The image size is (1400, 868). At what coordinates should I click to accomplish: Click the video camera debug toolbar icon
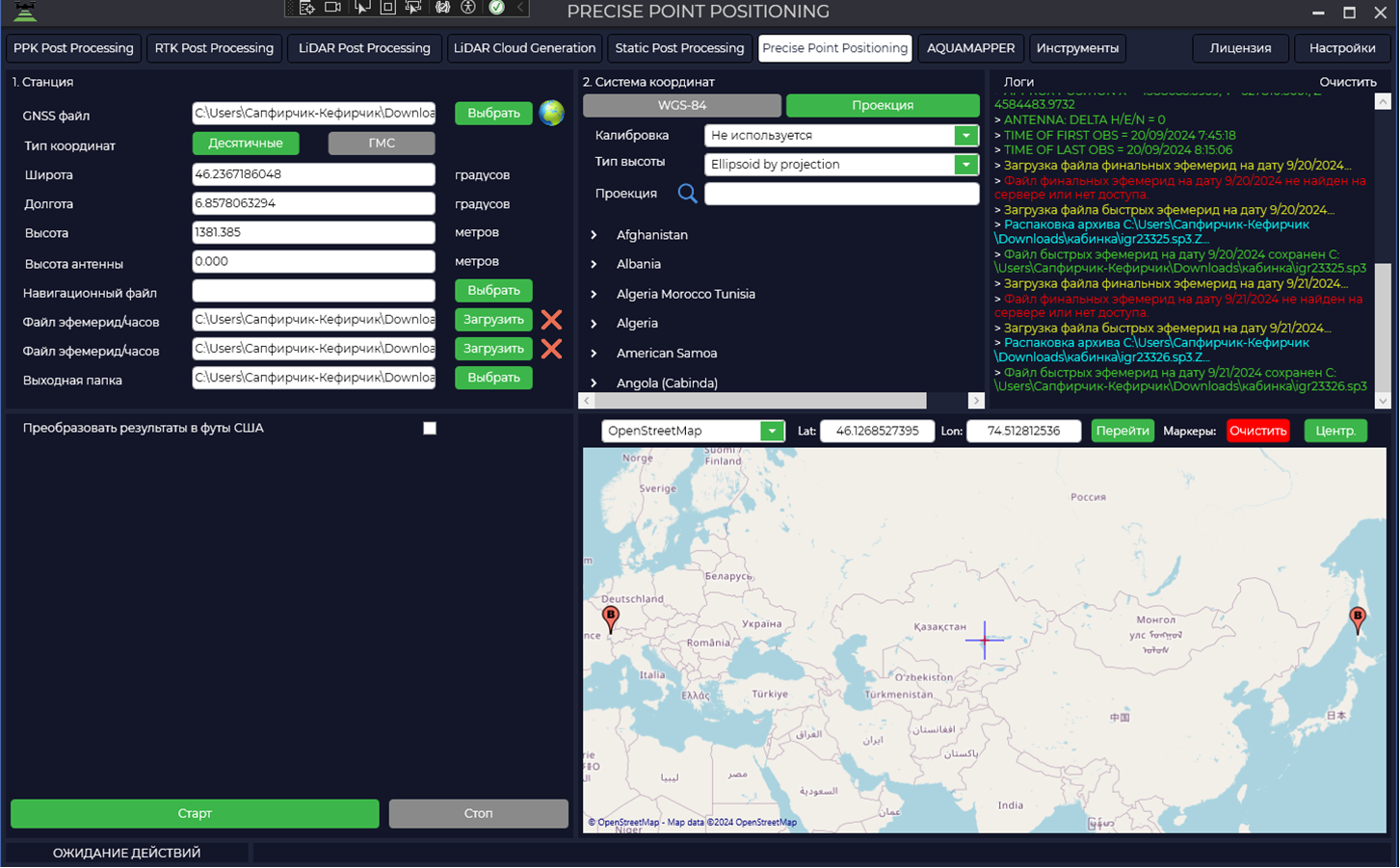click(332, 7)
